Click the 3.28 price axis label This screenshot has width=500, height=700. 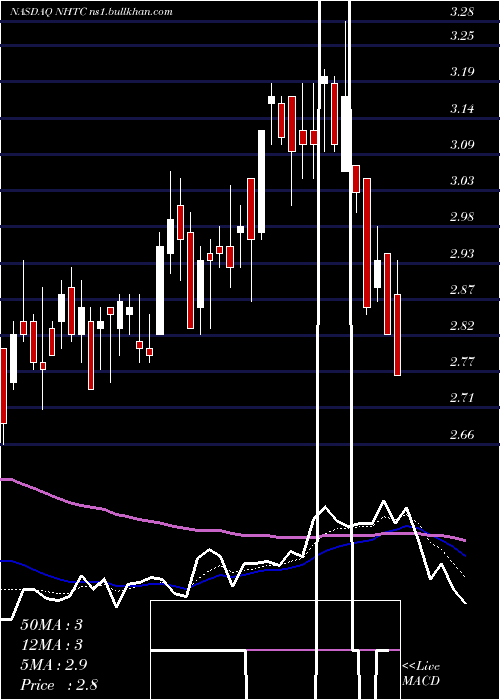coord(462,12)
